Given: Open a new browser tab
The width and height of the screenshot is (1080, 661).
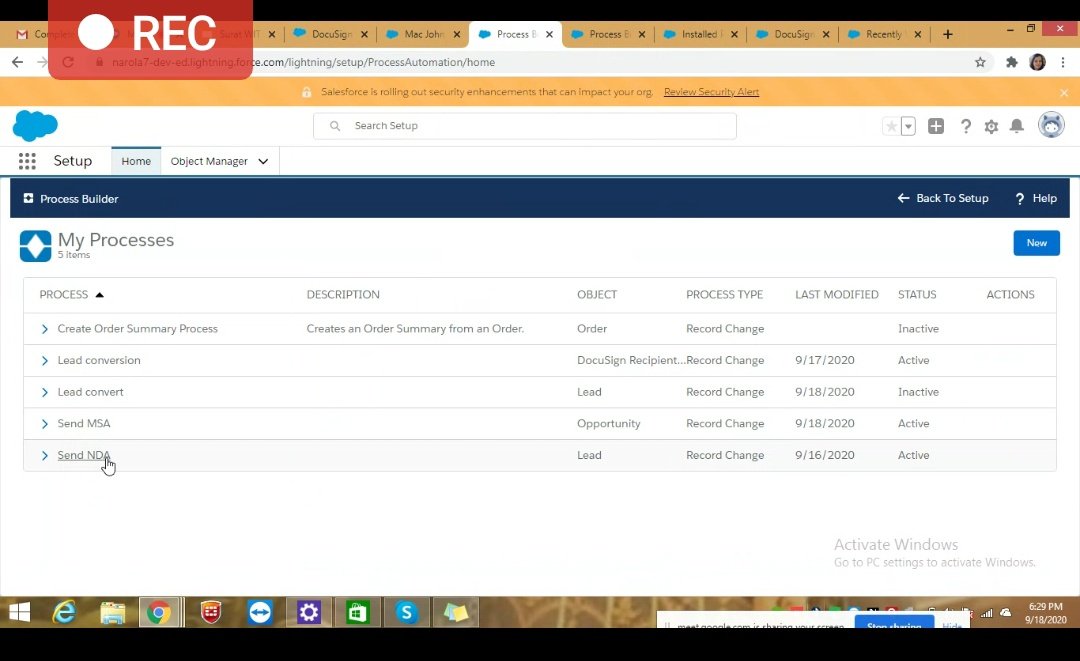Looking at the screenshot, I should [x=948, y=34].
